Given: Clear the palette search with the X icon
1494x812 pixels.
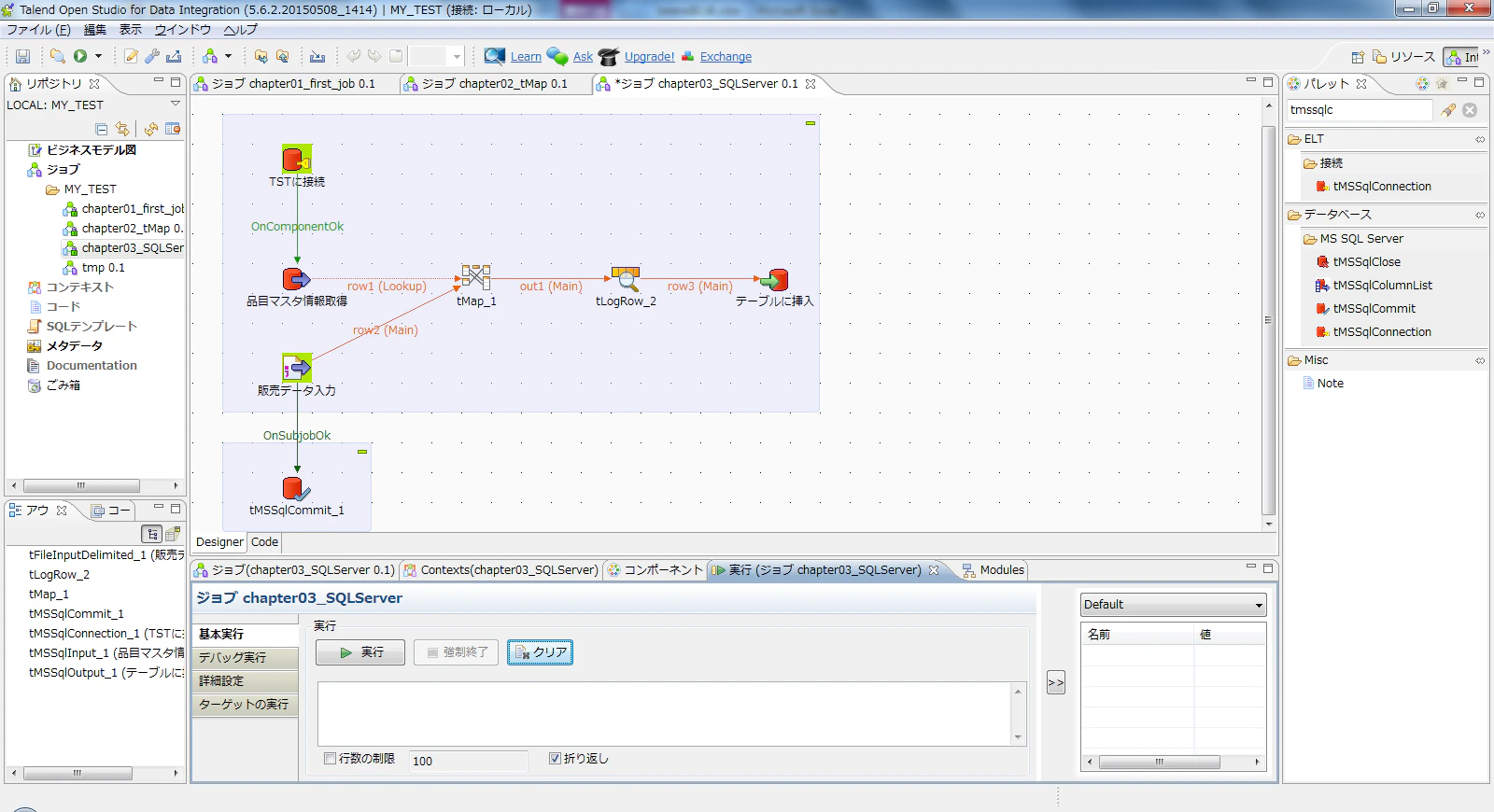Looking at the screenshot, I should click(1470, 110).
